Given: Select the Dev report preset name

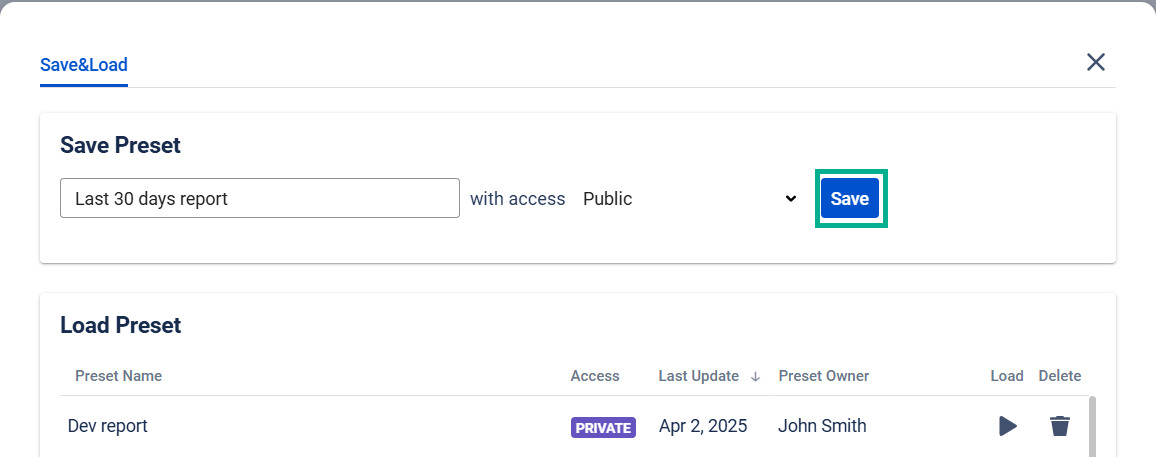Looking at the screenshot, I should pyautogui.click(x=108, y=426).
